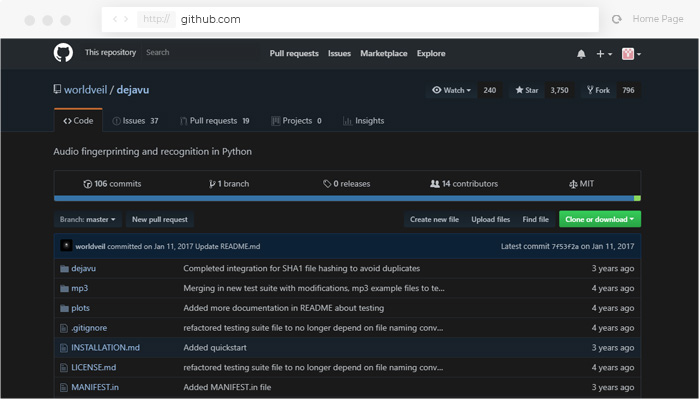Viewport: 700px width, 400px height.
Task: Open Issues in top navigation
Action: tap(339, 54)
